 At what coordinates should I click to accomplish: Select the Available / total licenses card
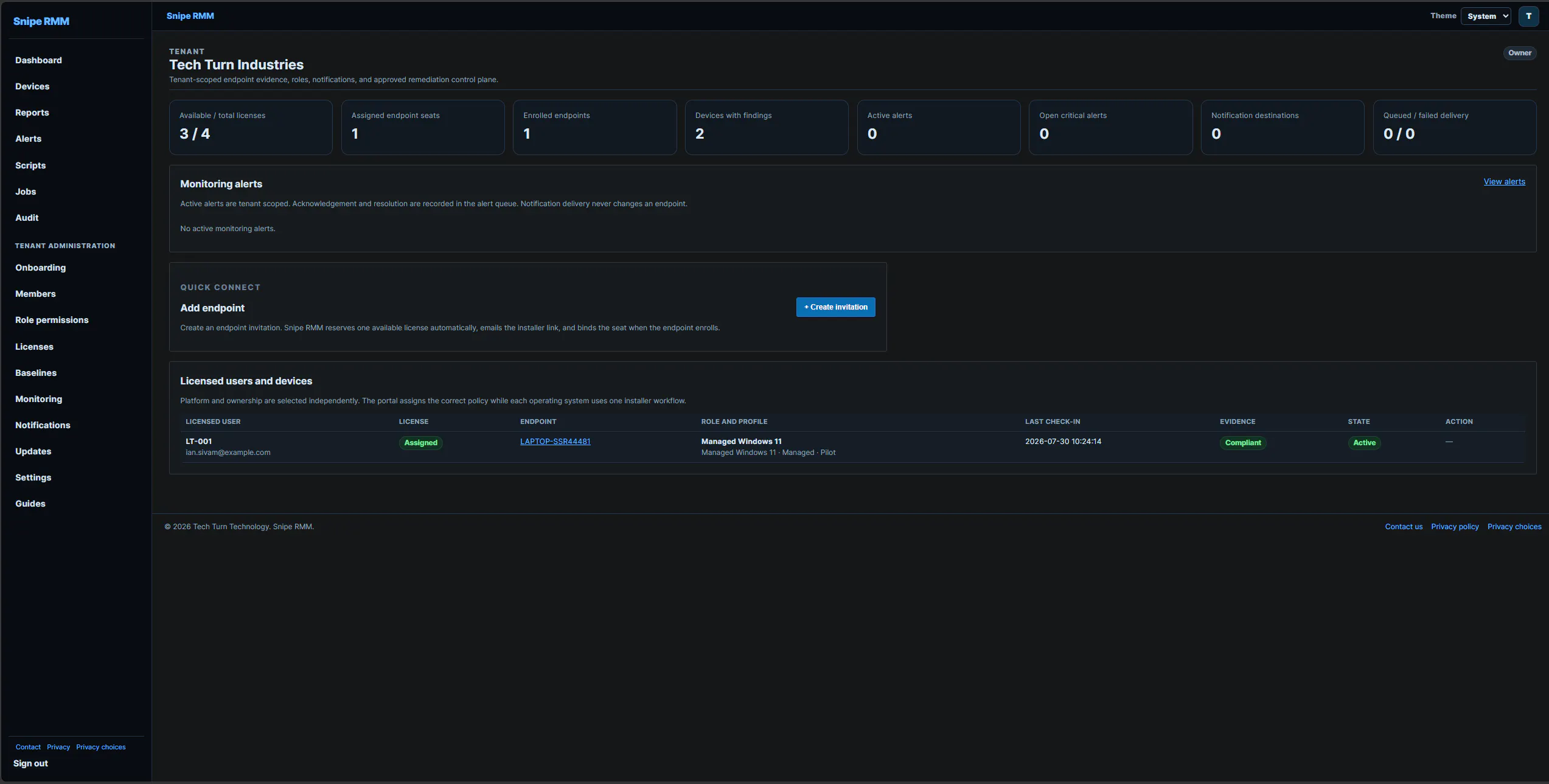(251, 127)
